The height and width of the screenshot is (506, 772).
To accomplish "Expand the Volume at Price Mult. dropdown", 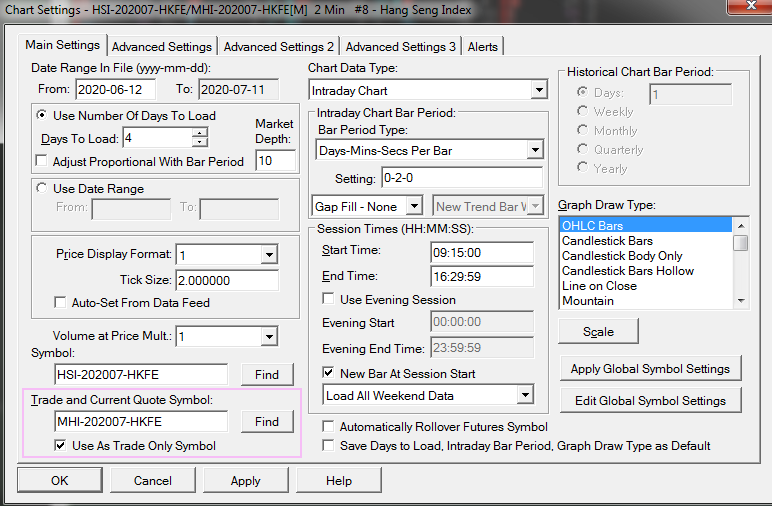I will 269,337.
